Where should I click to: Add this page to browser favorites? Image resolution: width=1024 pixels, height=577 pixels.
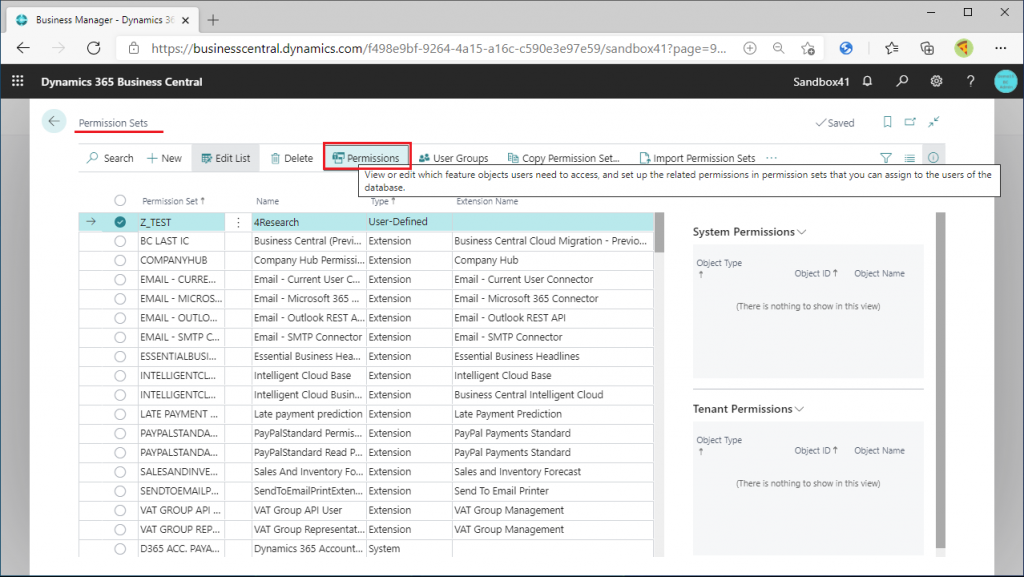point(808,48)
